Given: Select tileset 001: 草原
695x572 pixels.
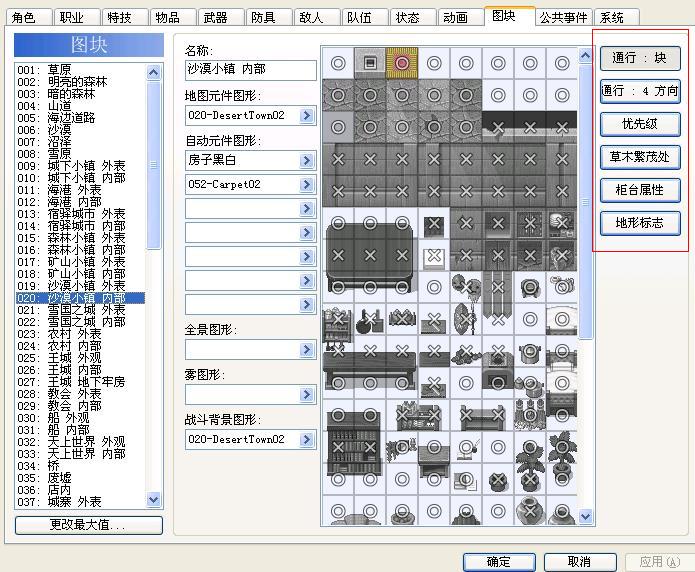Looking at the screenshot, I should click(81, 70).
